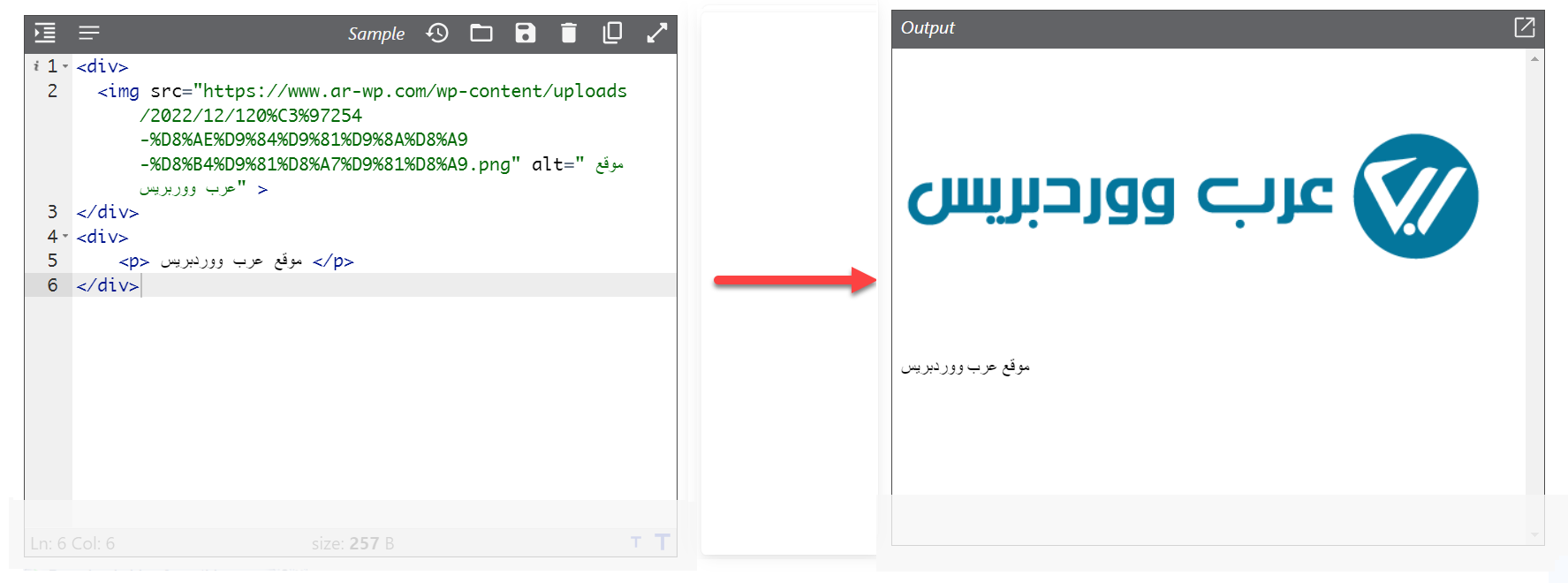Click the closing </div> tag on line 6
This screenshot has height=583, width=1568.
(108, 285)
